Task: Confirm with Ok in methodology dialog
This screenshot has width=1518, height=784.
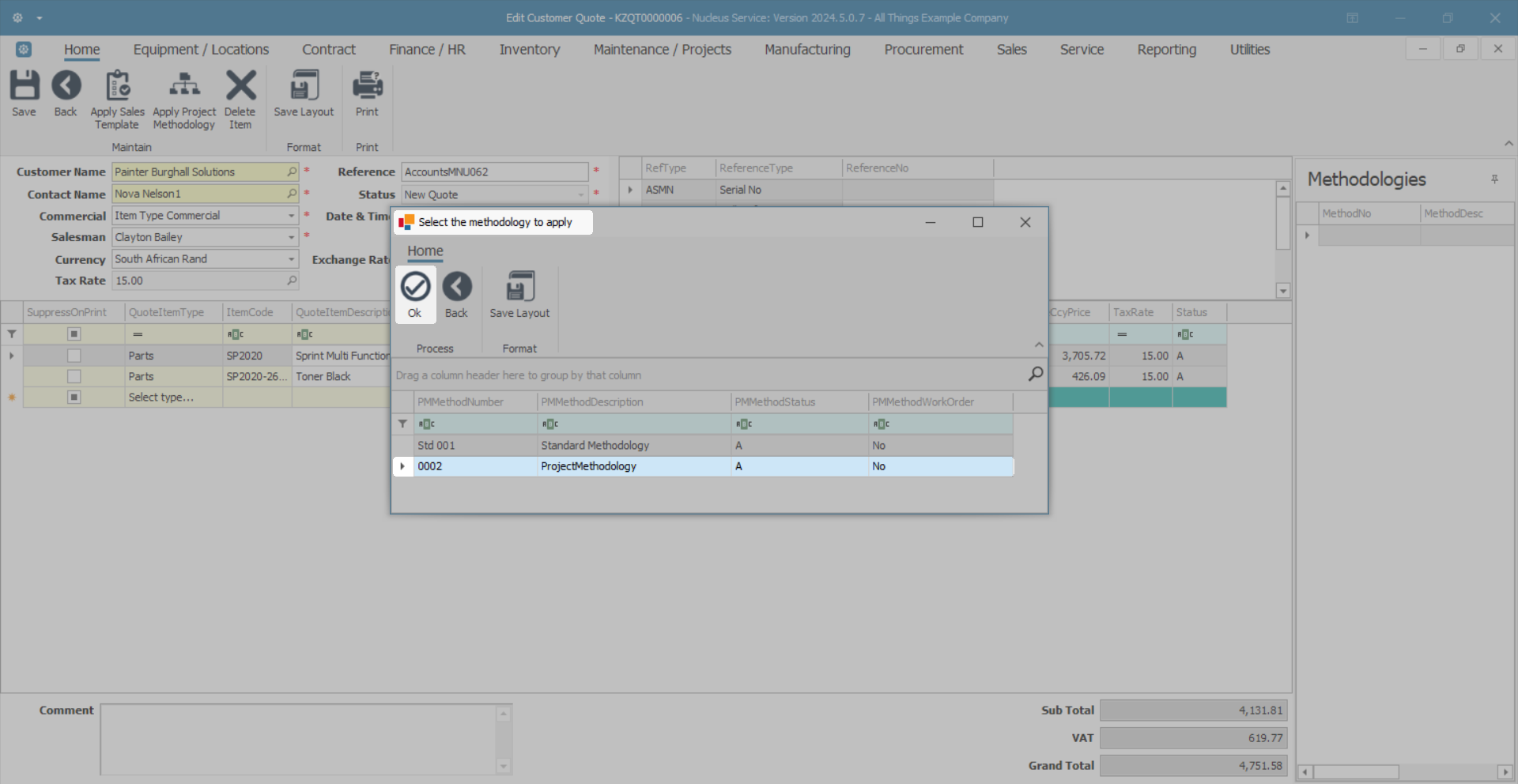Action: point(415,295)
